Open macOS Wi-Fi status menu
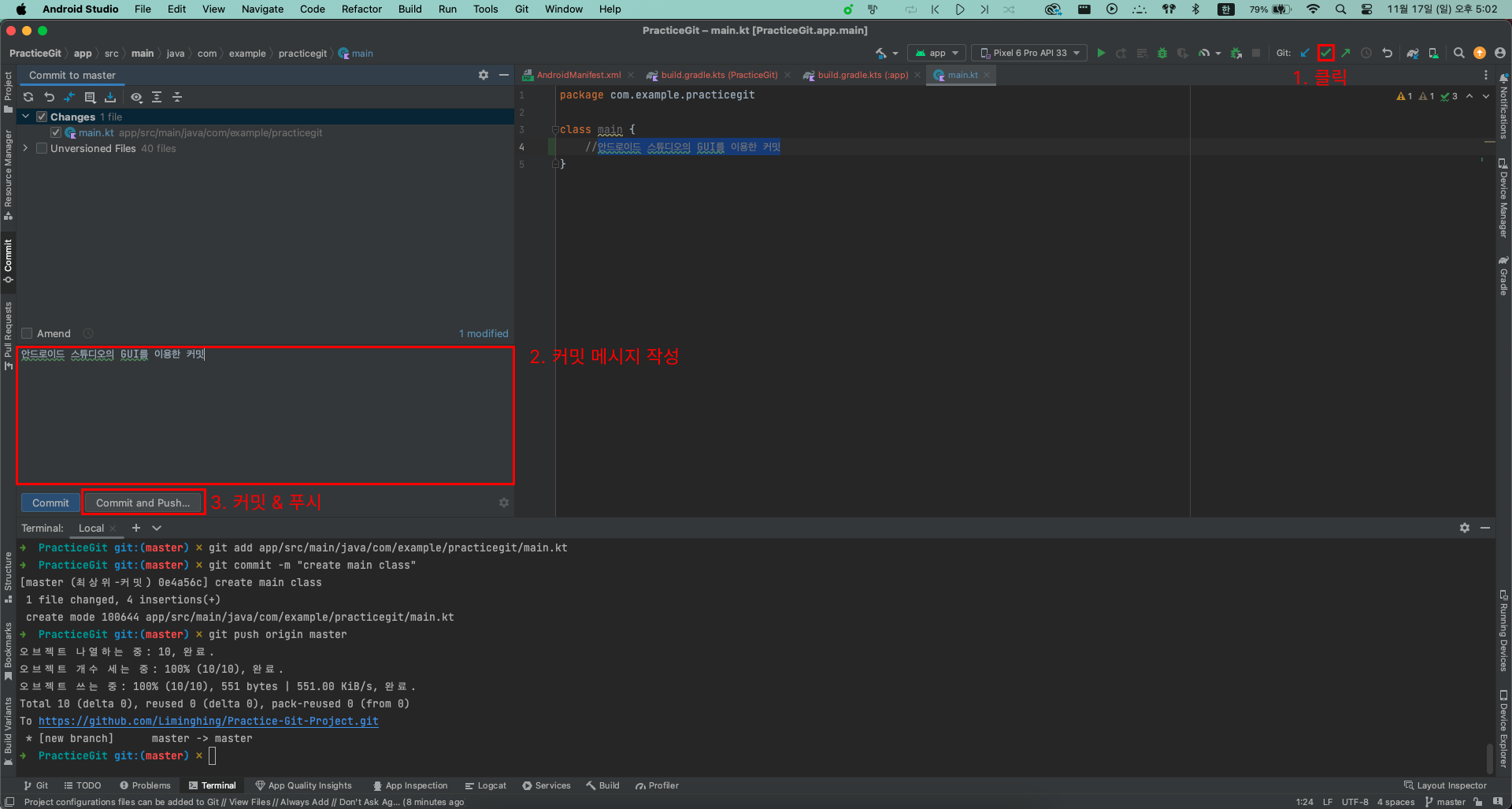The width and height of the screenshot is (1512, 809). (x=1313, y=9)
